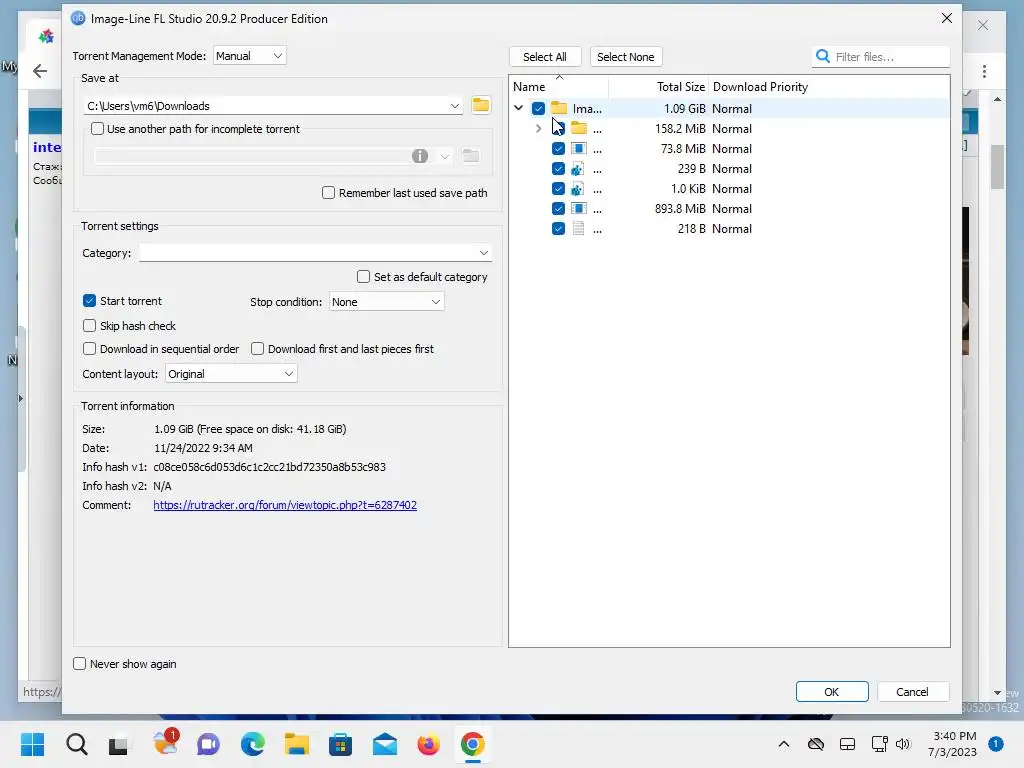Open Microsoft Store from the taskbar

[x=340, y=744]
